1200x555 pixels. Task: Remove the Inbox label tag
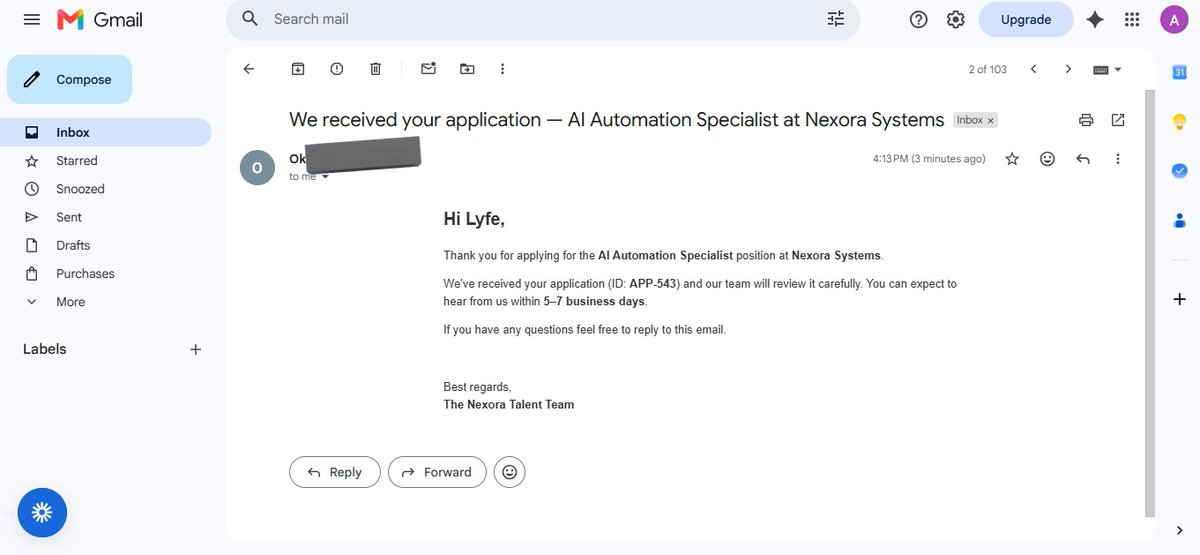pyautogui.click(x=991, y=120)
